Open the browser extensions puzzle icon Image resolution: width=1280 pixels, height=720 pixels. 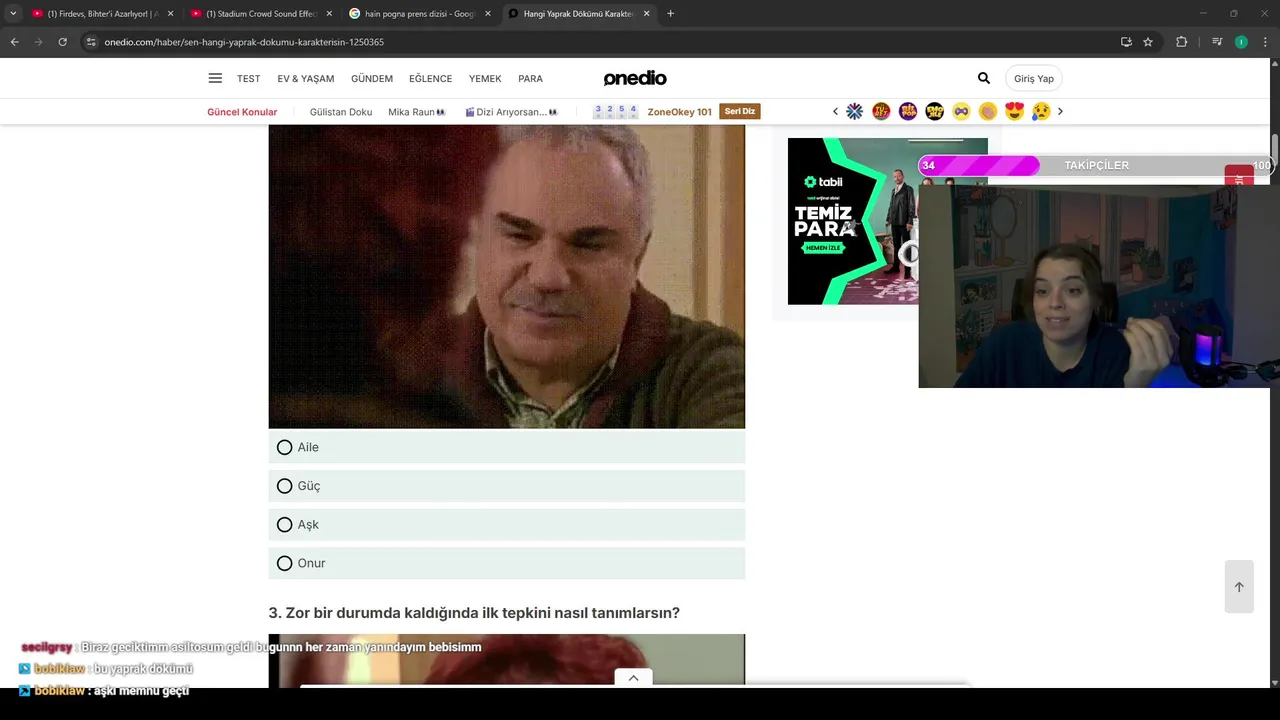tap(1181, 42)
